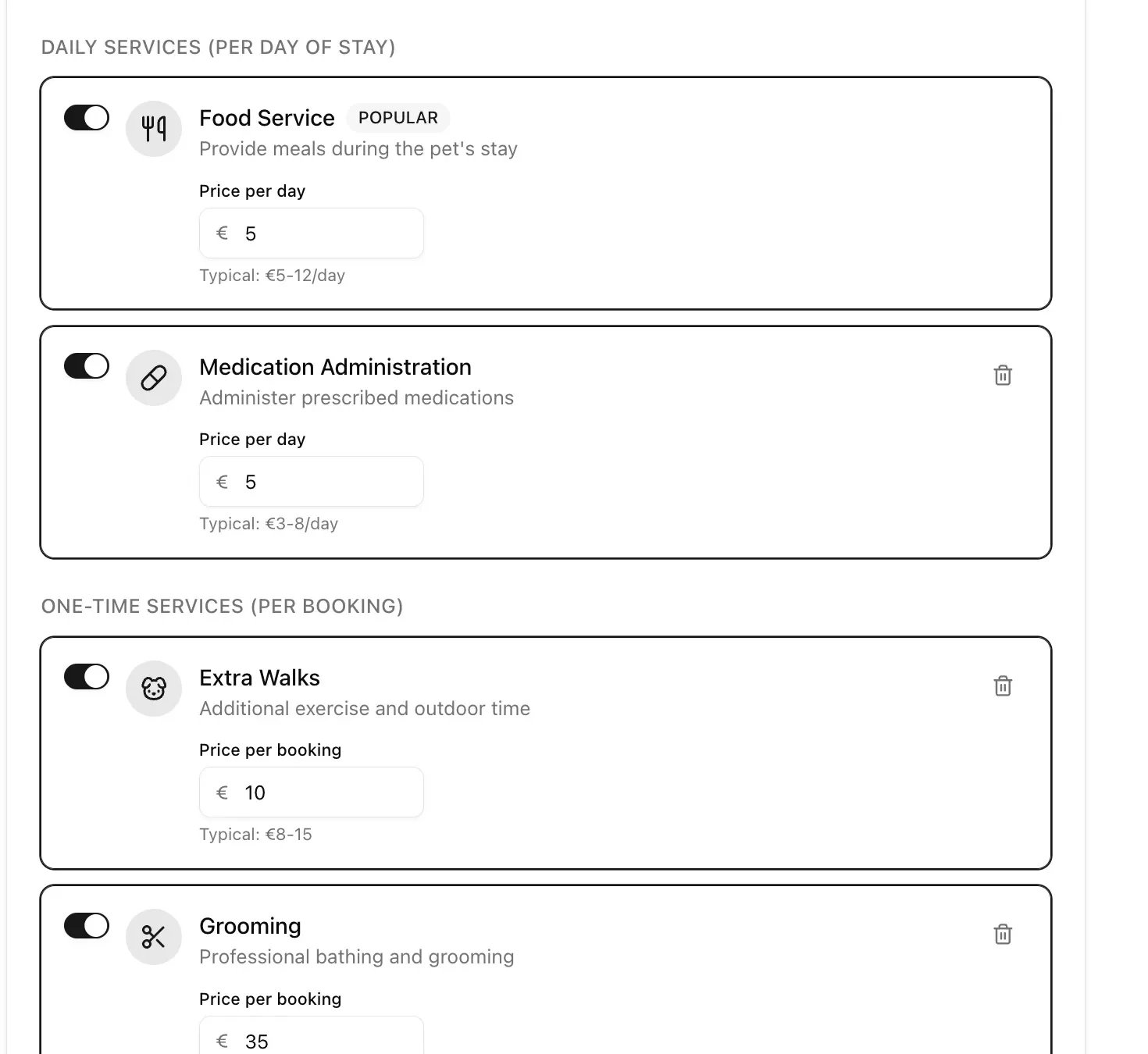
Task: Toggle off Extra Walks
Action: [x=86, y=676]
